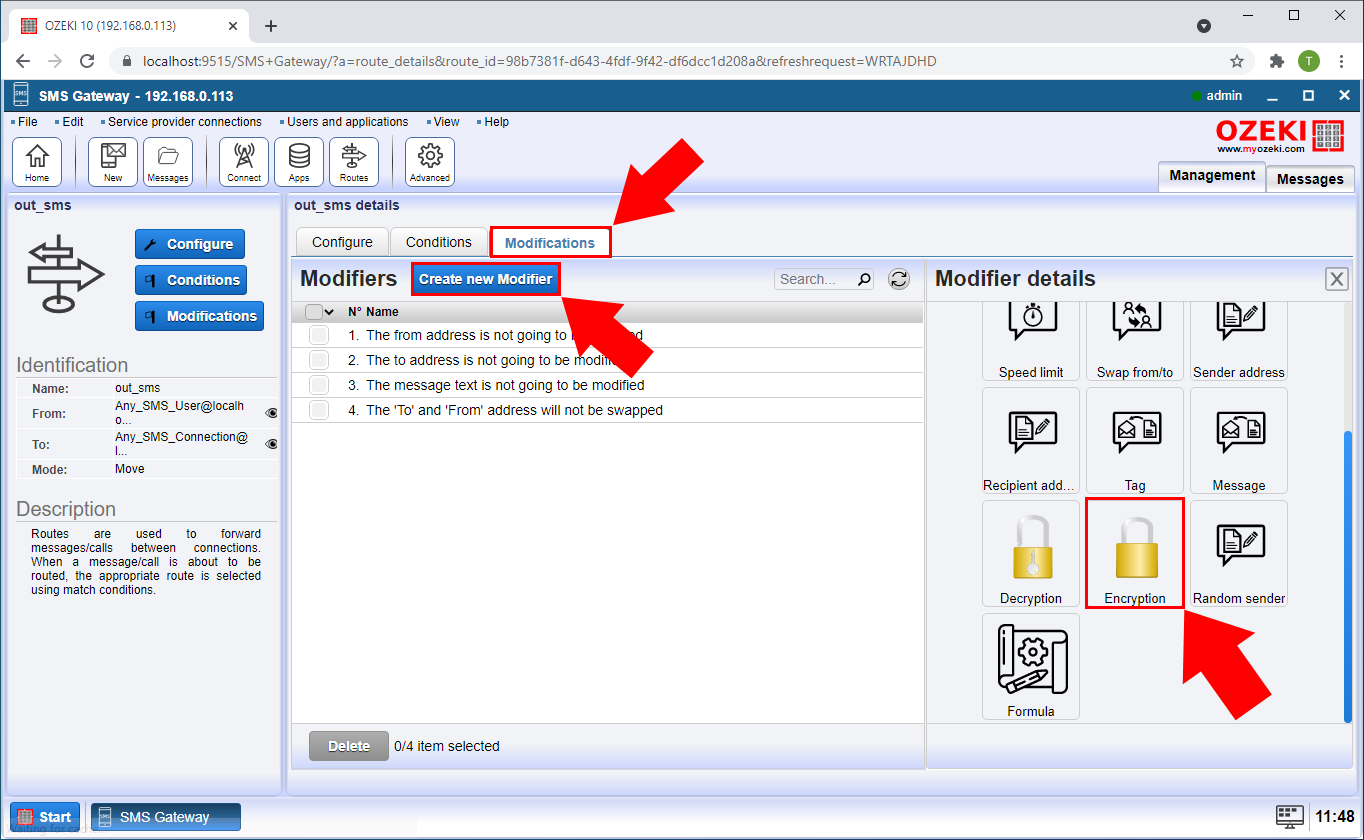This screenshot has width=1364, height=840.
Task: Open the tab search dropdown in Chrome
Action: click(x=1204, y=25)
